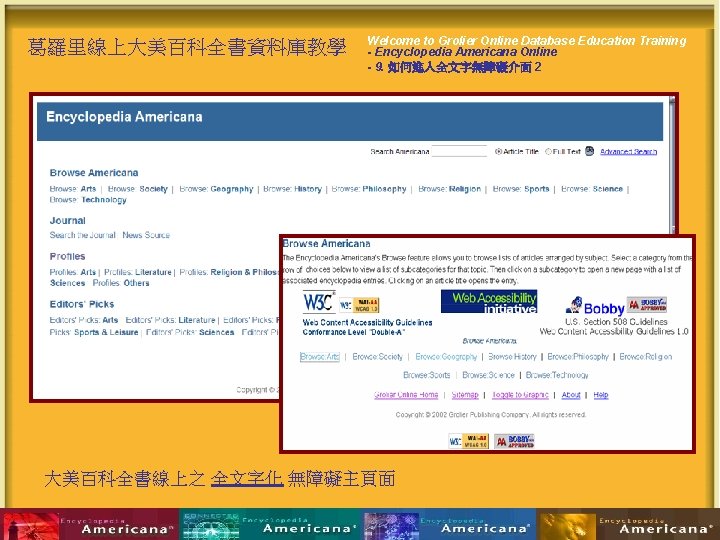Open Browse: History in main window

coord(292,189)
